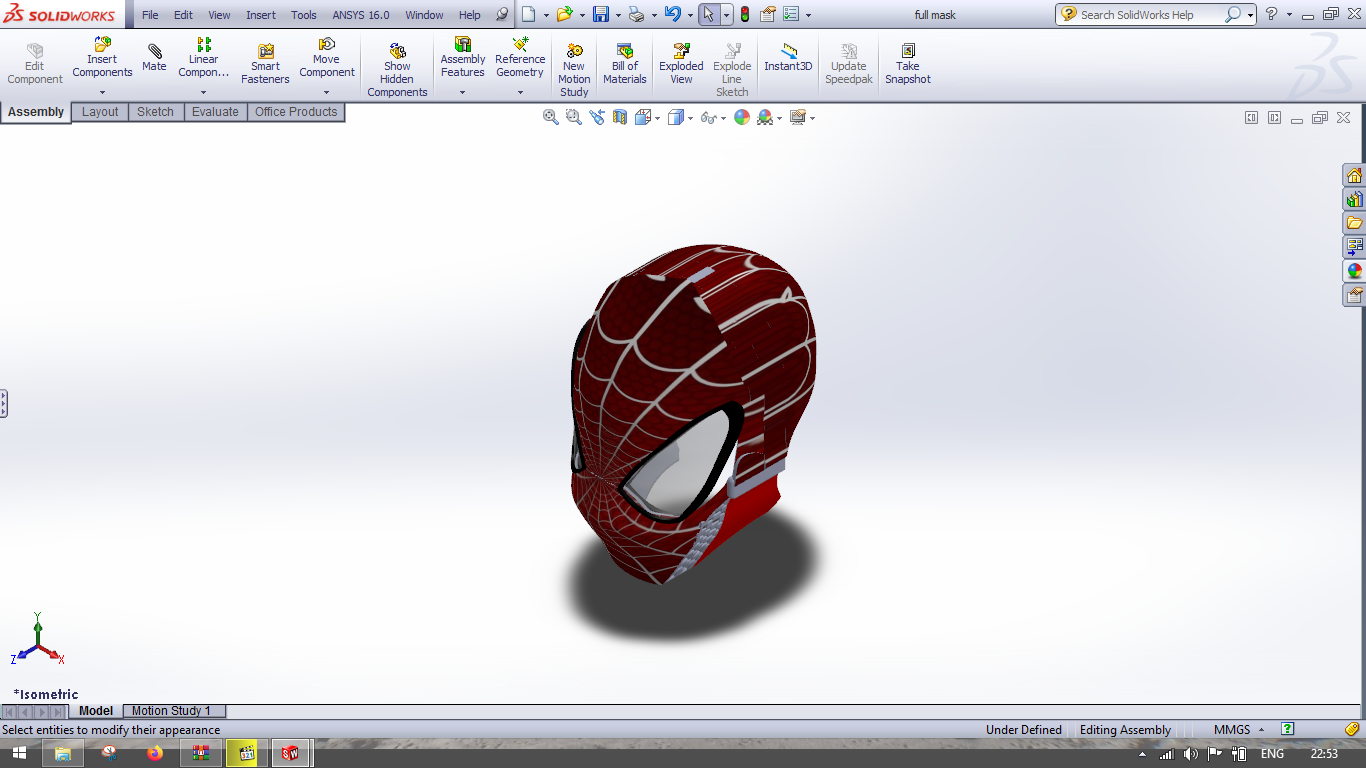Open File Explorer task pane tab
Screen dimensions: 1366x768
(x=1354, y=223)
